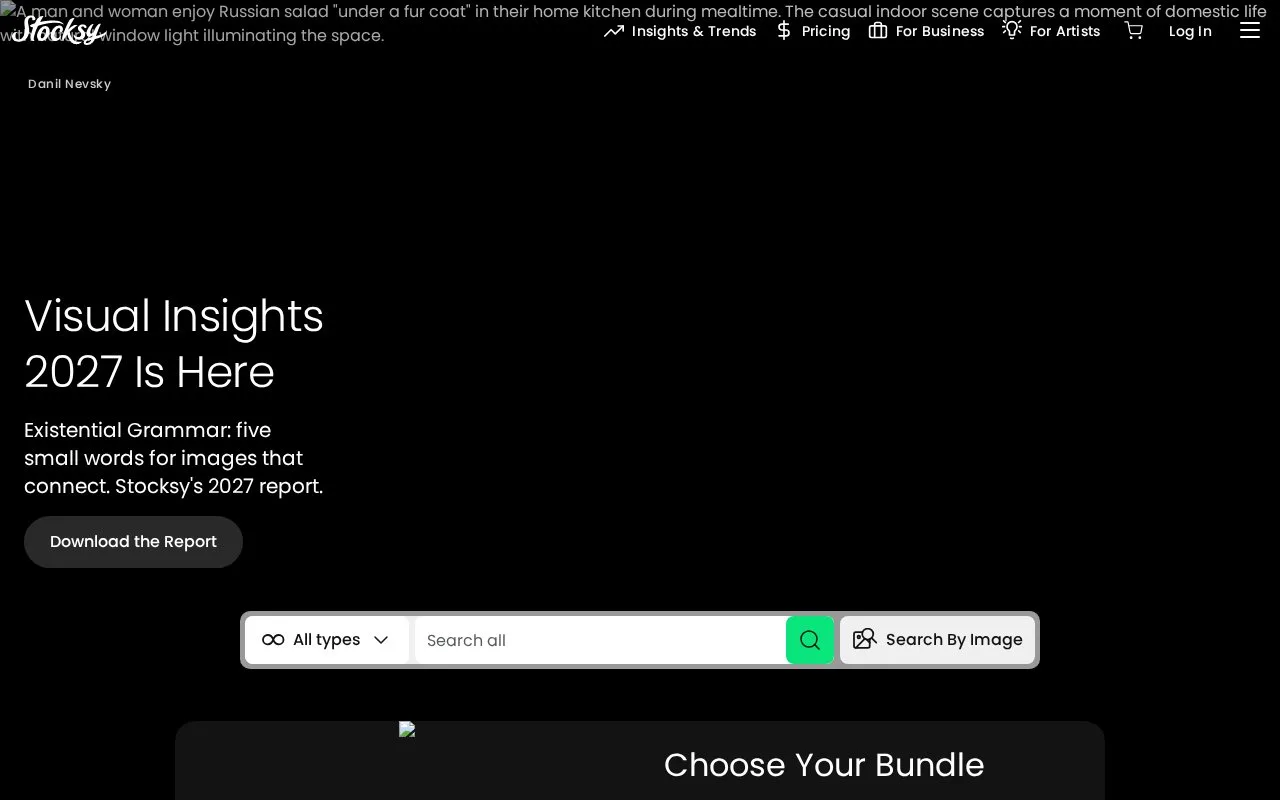Open For Business menu item
This screenshot has width=1280, height=800.
[926, 31]
